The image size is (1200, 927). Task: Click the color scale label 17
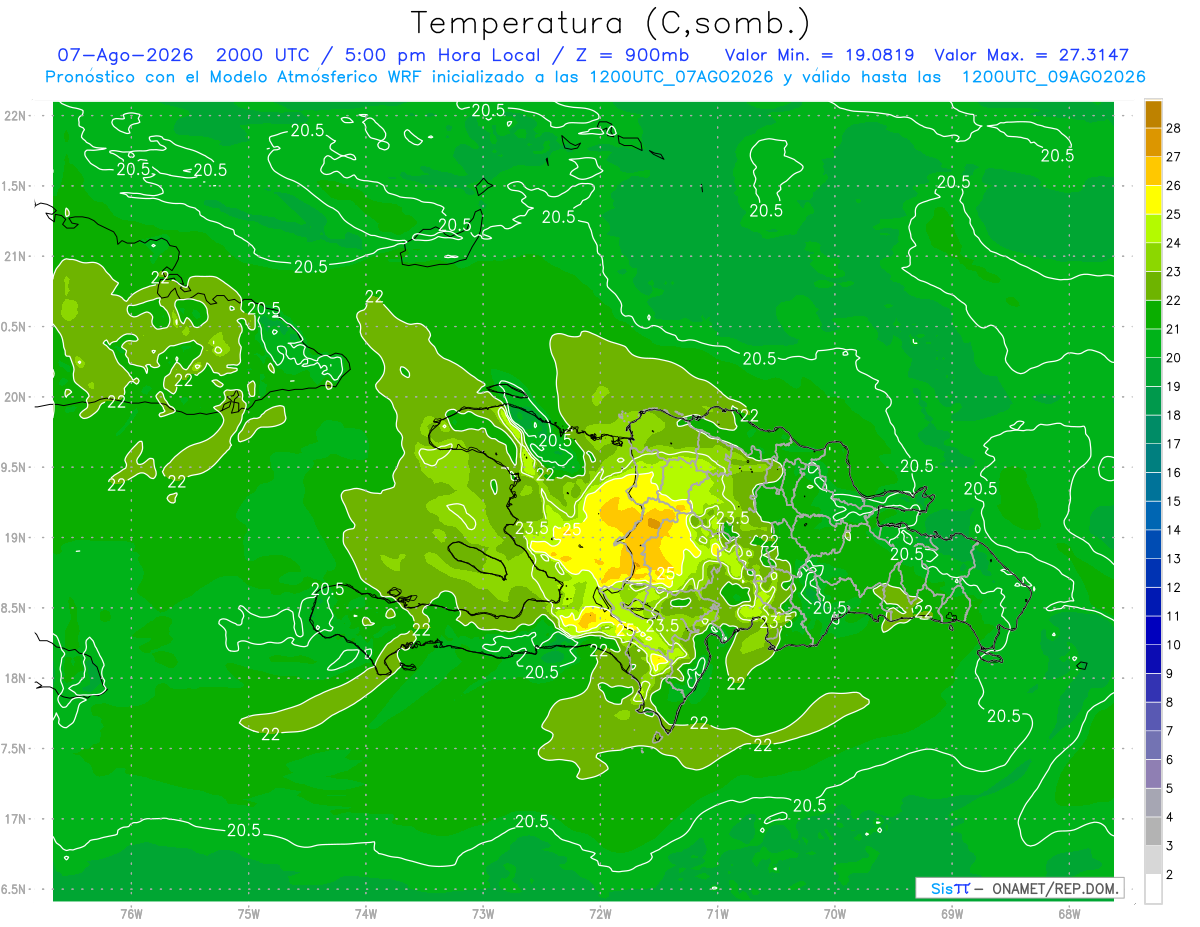coord(1174,444)
